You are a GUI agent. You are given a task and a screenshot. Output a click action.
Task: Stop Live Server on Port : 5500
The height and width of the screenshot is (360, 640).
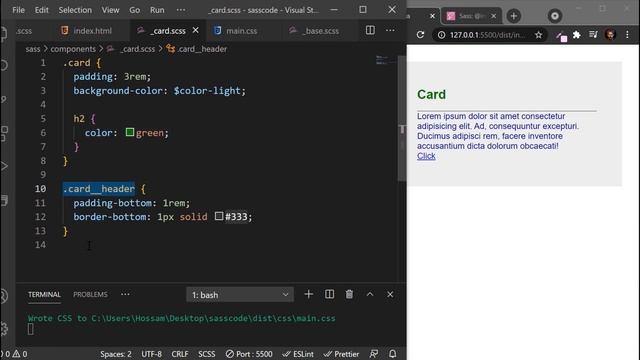pyautogui.click(x=249, y=354)
